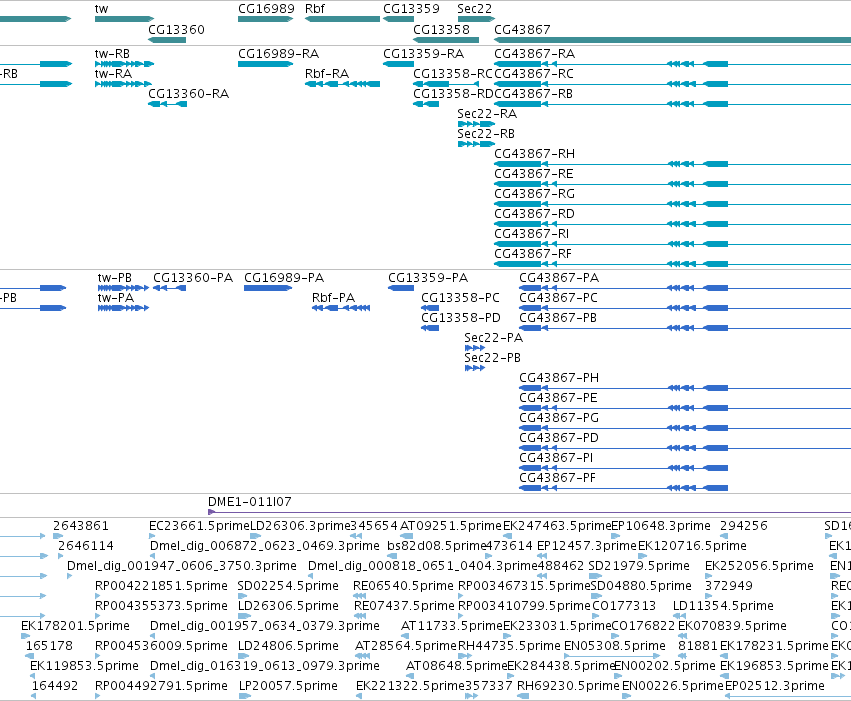Screen dimensions: 851x701
Task: Click EST EK178201.5prime
Action: coord(75,627)
